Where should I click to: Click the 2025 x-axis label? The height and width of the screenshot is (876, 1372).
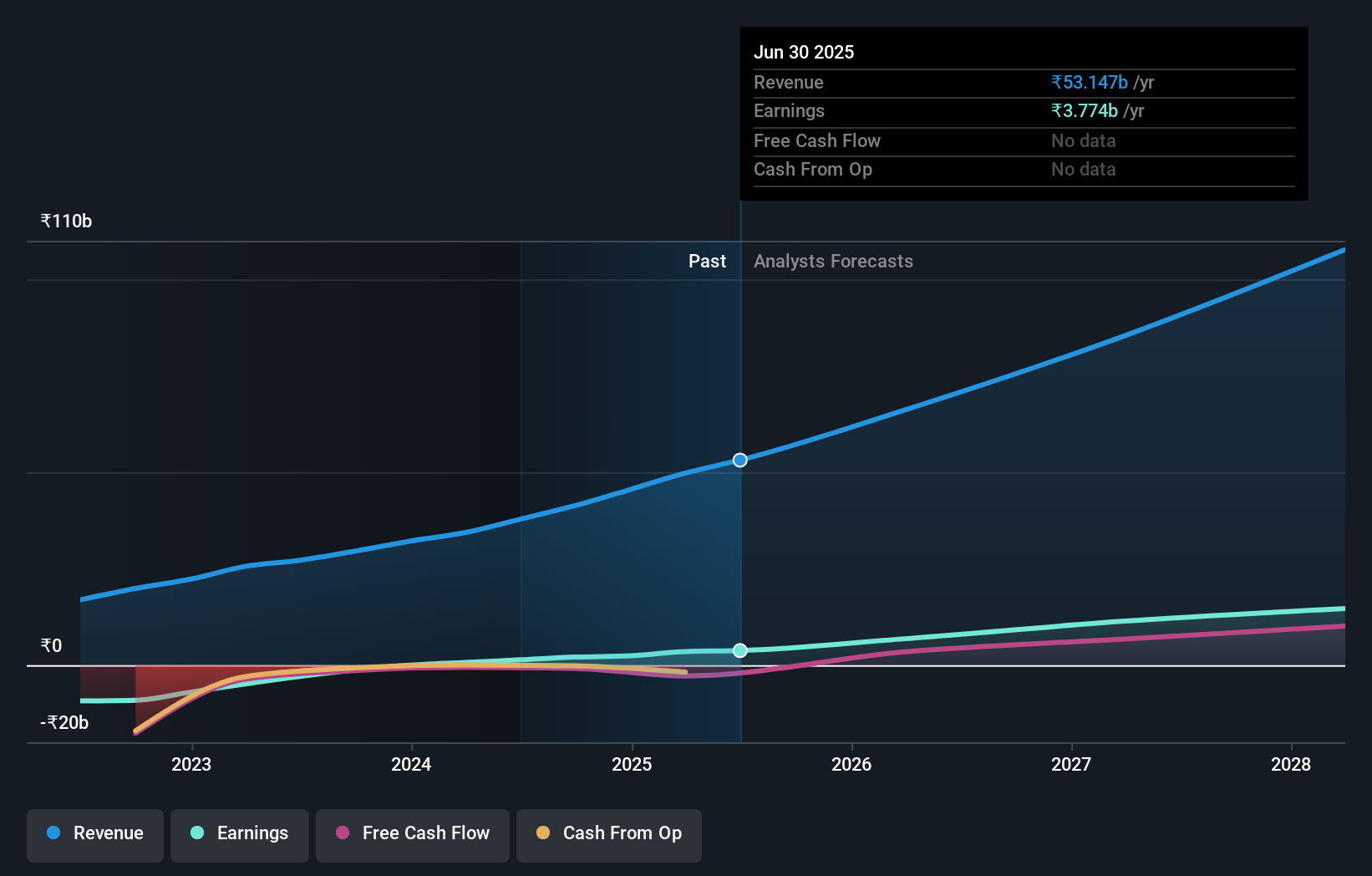coord(632,764)
